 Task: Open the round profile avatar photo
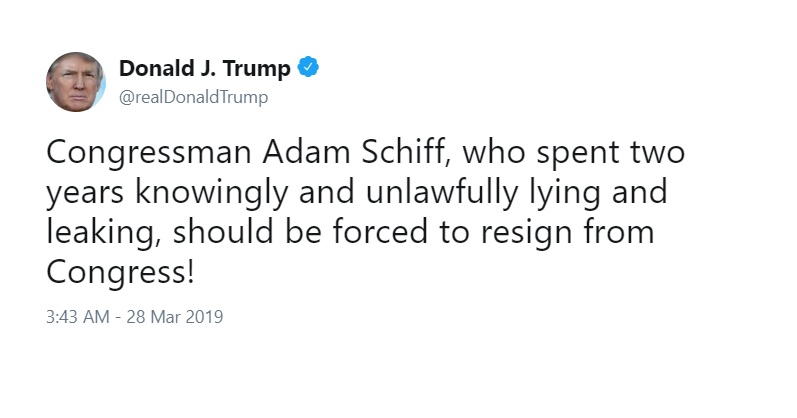(x=76, y=82)
